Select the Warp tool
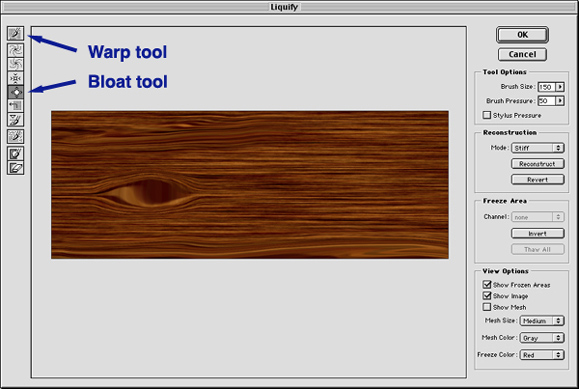 pyautogui.click(x=16, y=34)
